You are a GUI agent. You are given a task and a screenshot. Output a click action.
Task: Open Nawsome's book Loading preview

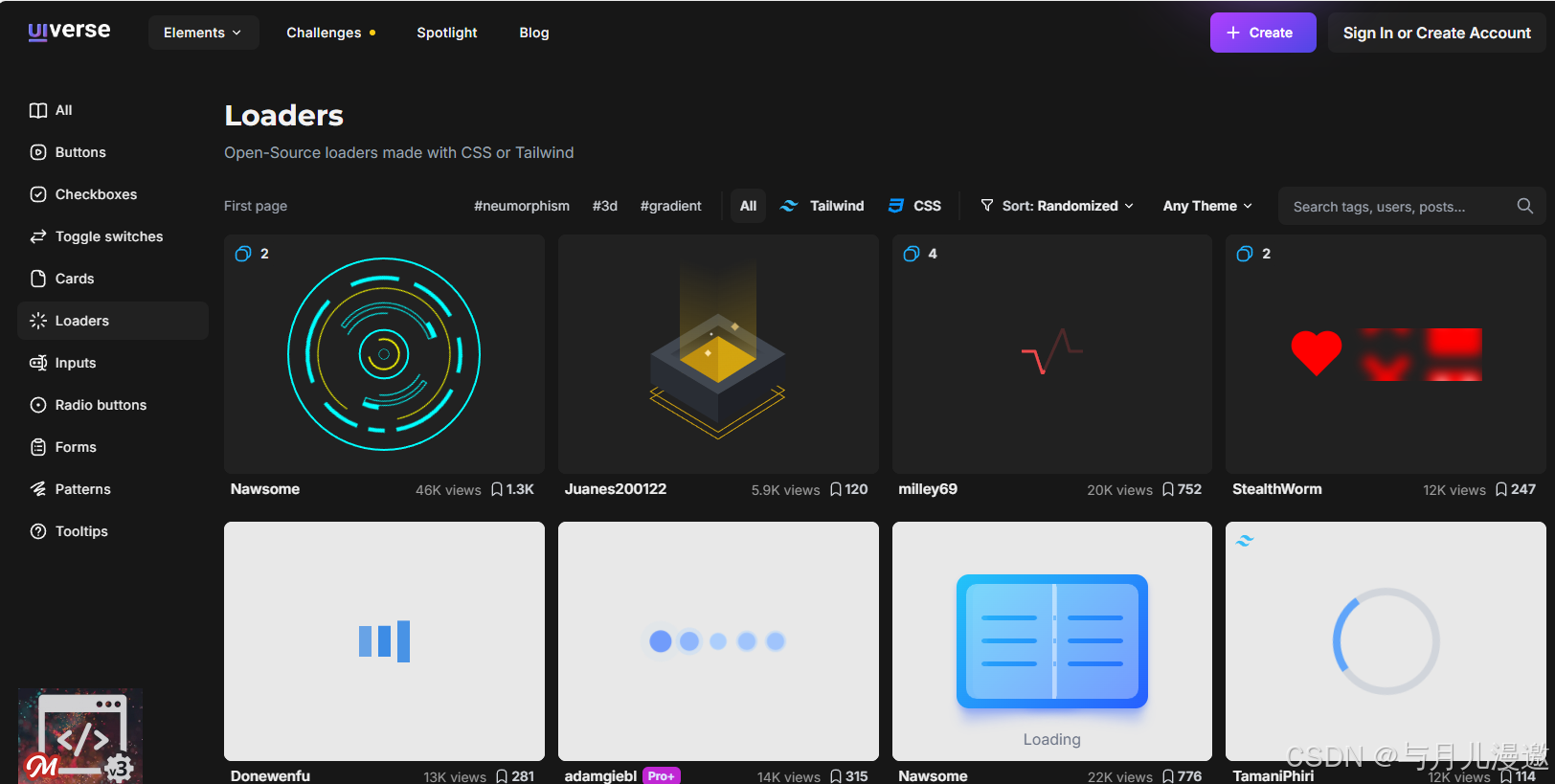1052,641
